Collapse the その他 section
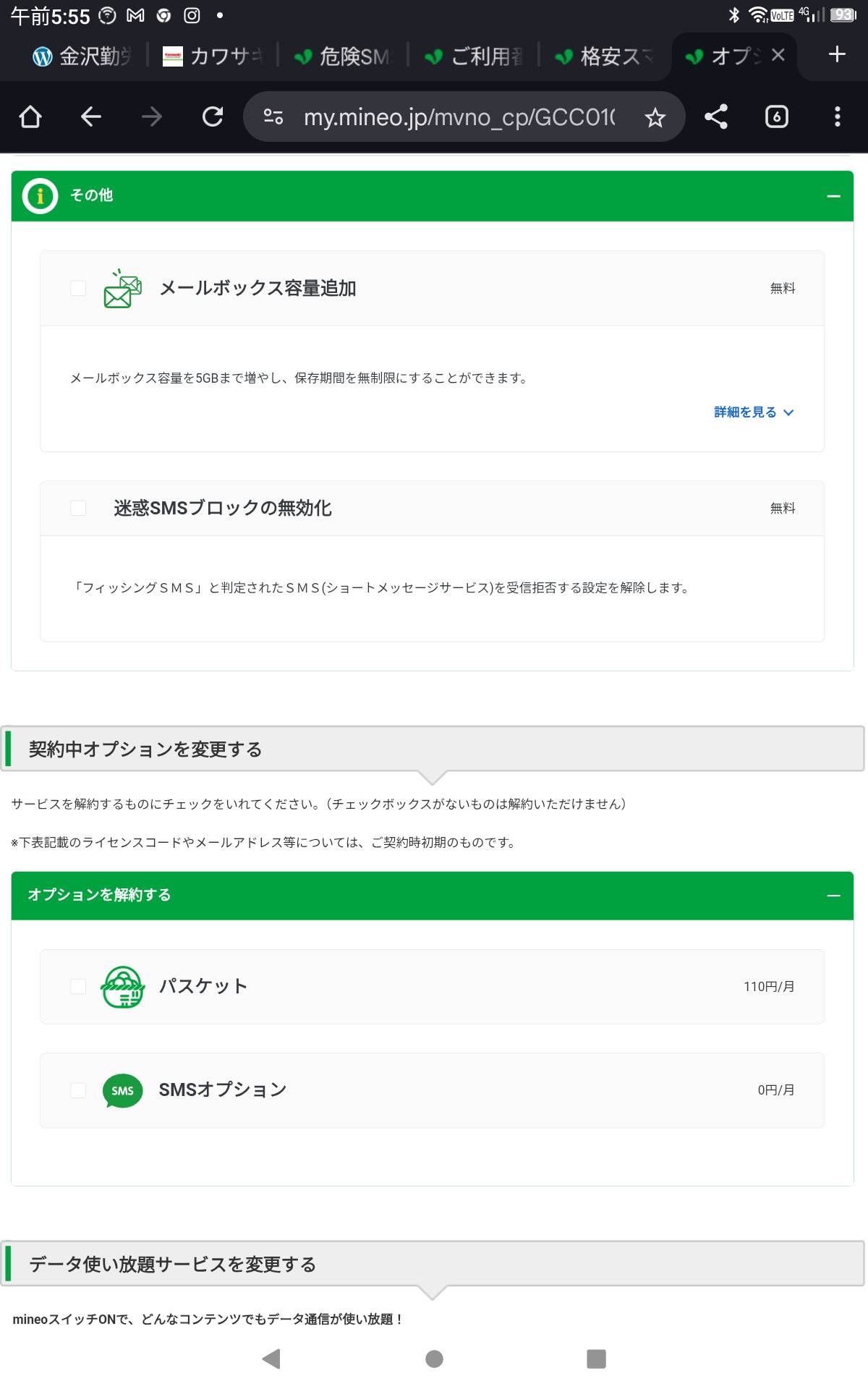868x1389 pixels. (x=833, y=196)
